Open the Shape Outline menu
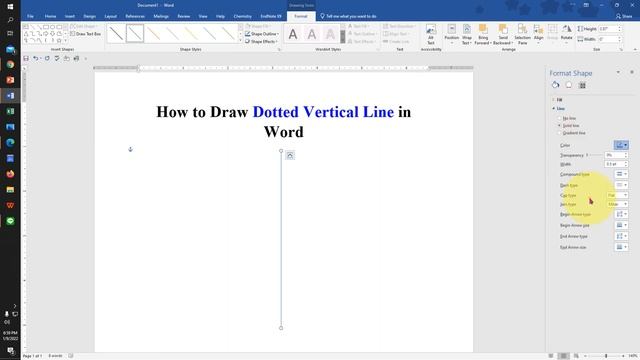The width and height of the screenshot is (640, 360). 262,34
